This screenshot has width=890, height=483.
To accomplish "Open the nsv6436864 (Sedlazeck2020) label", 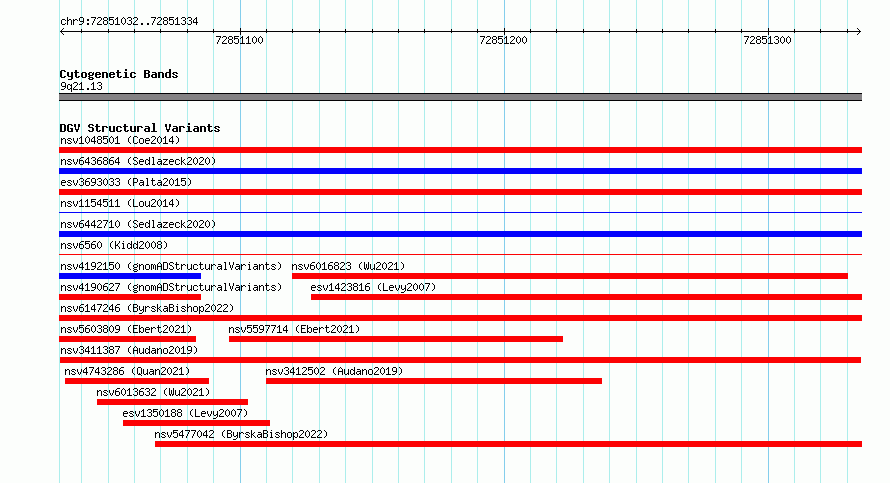I will pos(138,161).
